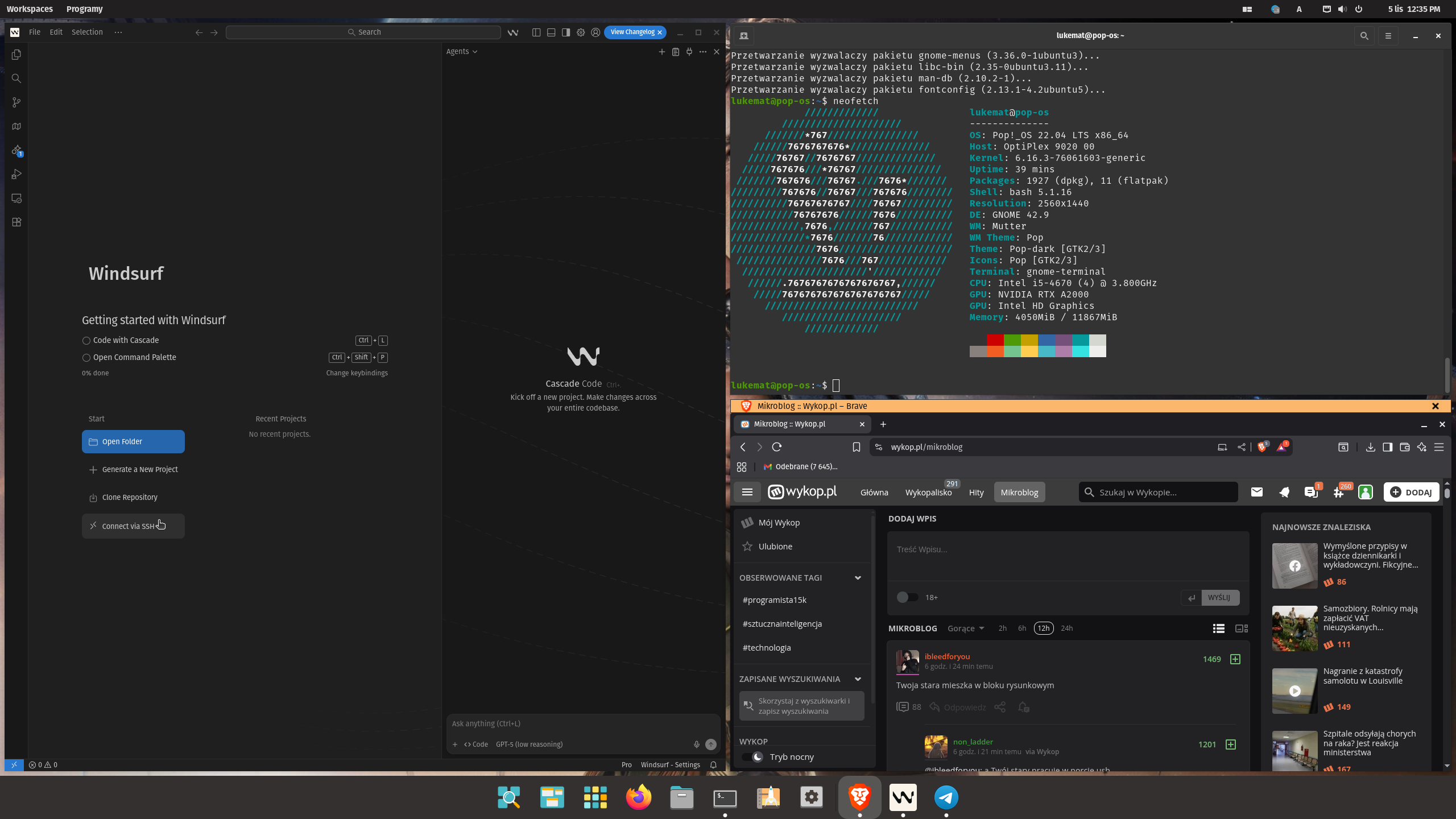Expand the Gorące sorting dropdown
Screen dimensions: 1456x819
pos(965,628)
